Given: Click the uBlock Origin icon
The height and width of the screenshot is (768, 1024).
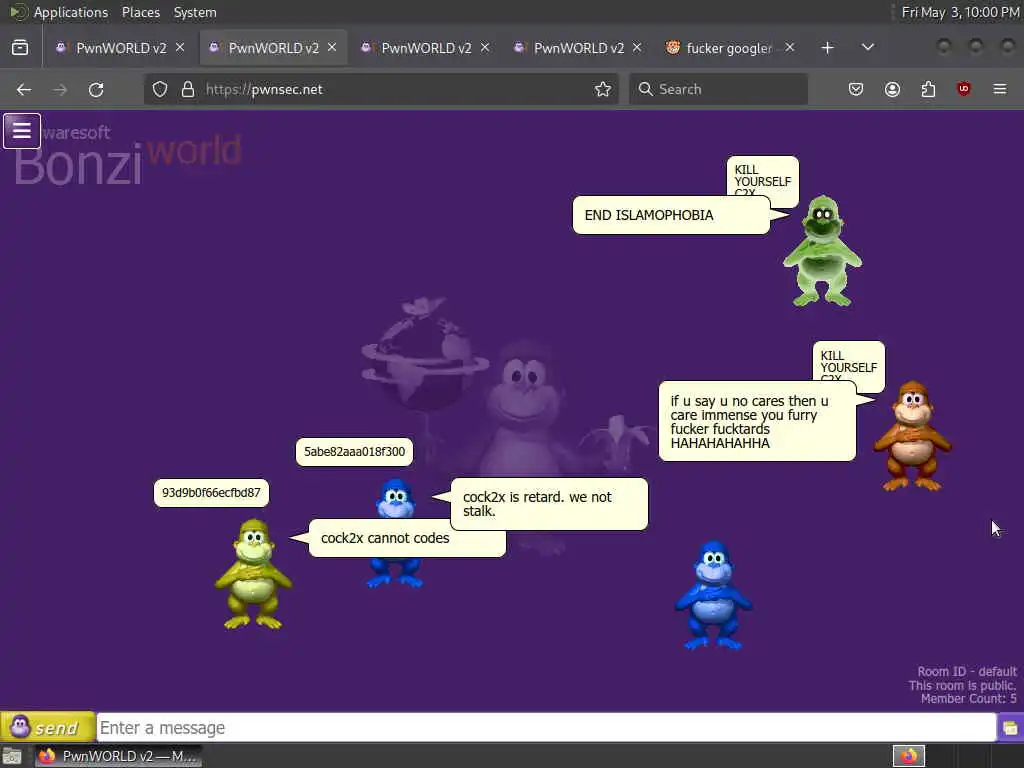Looking at the screenshot, I should [964, 89].
